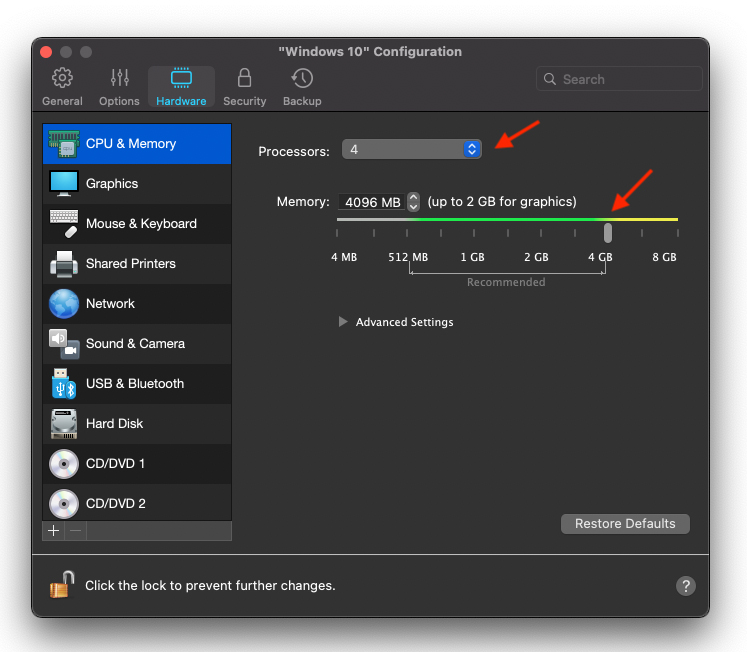747x652 pixels.
Task: Close the configuration window
Action: [46, 52]
